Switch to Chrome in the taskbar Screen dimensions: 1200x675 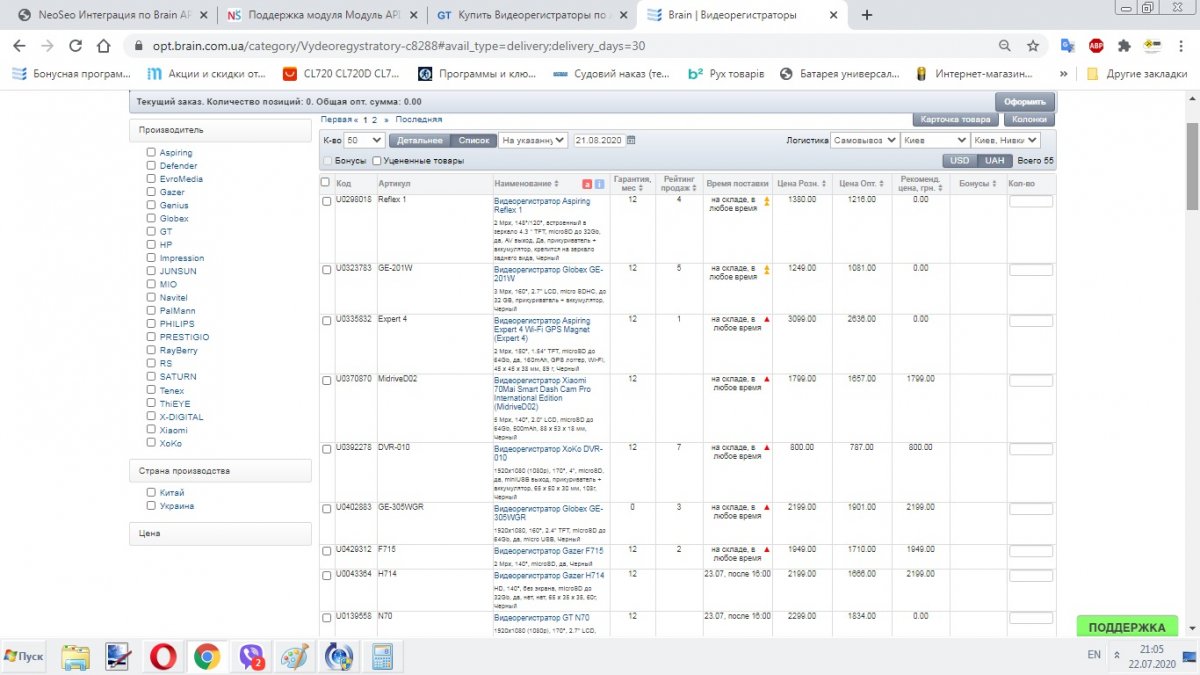pos(207,657)
